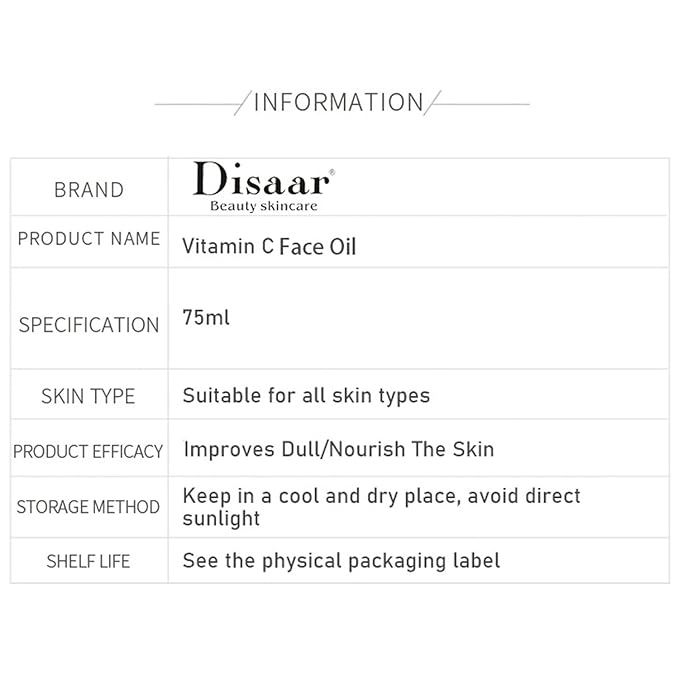Click the STORAGE METHOD label

tap(88, 507)
